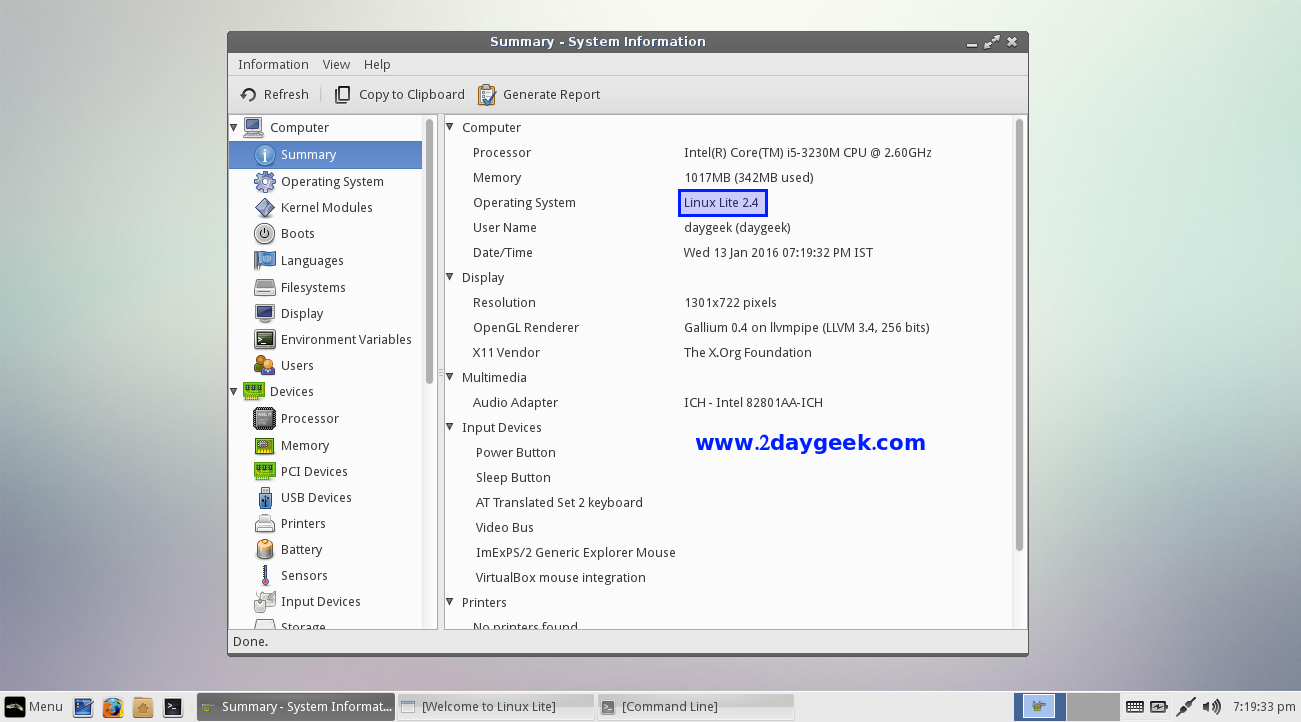Open the USB Devices icon
Image resolution: width=1301 pixels, height=722 pixels.
coord(264,498)
